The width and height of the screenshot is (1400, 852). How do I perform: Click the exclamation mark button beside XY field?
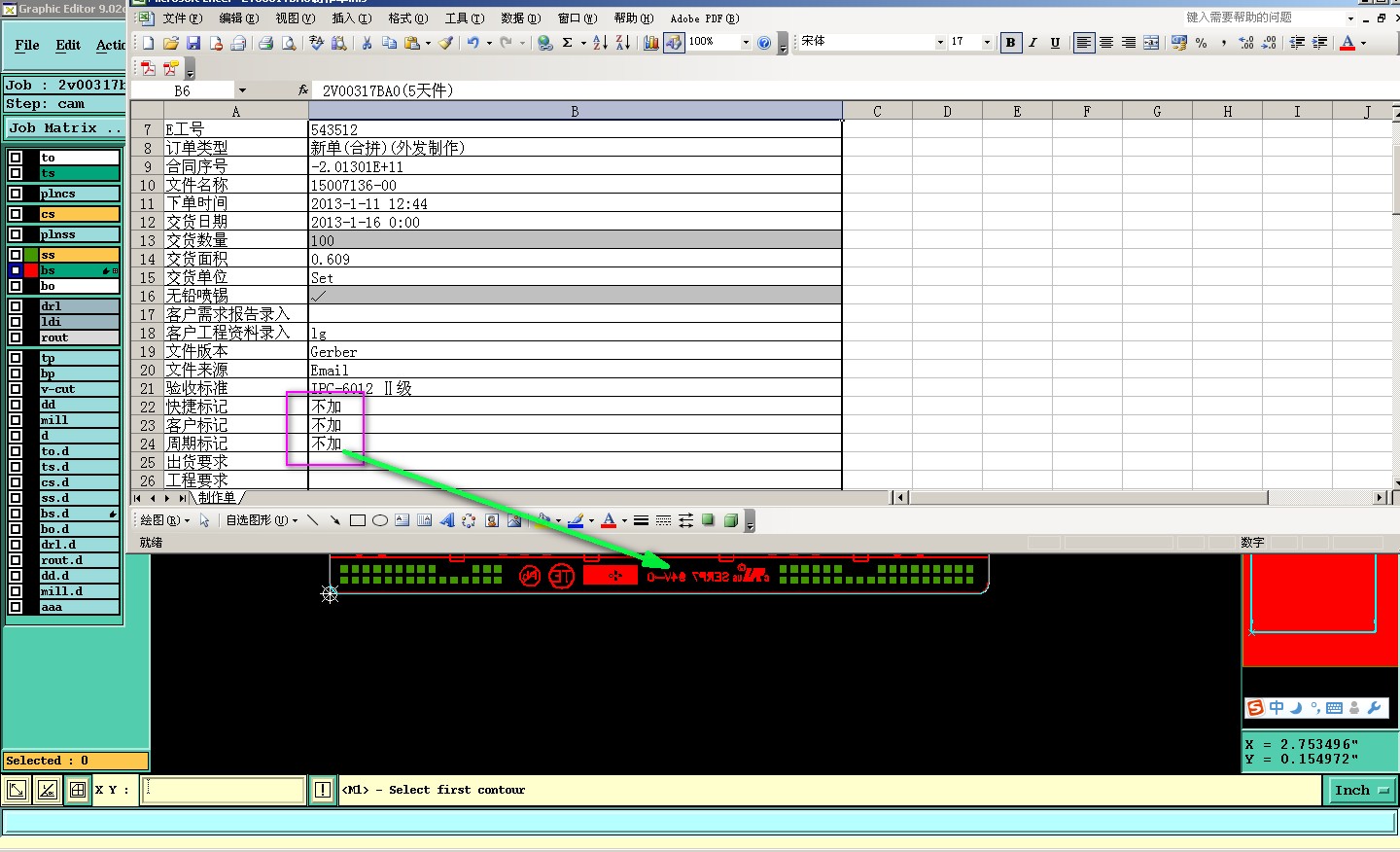pos(323,790)
